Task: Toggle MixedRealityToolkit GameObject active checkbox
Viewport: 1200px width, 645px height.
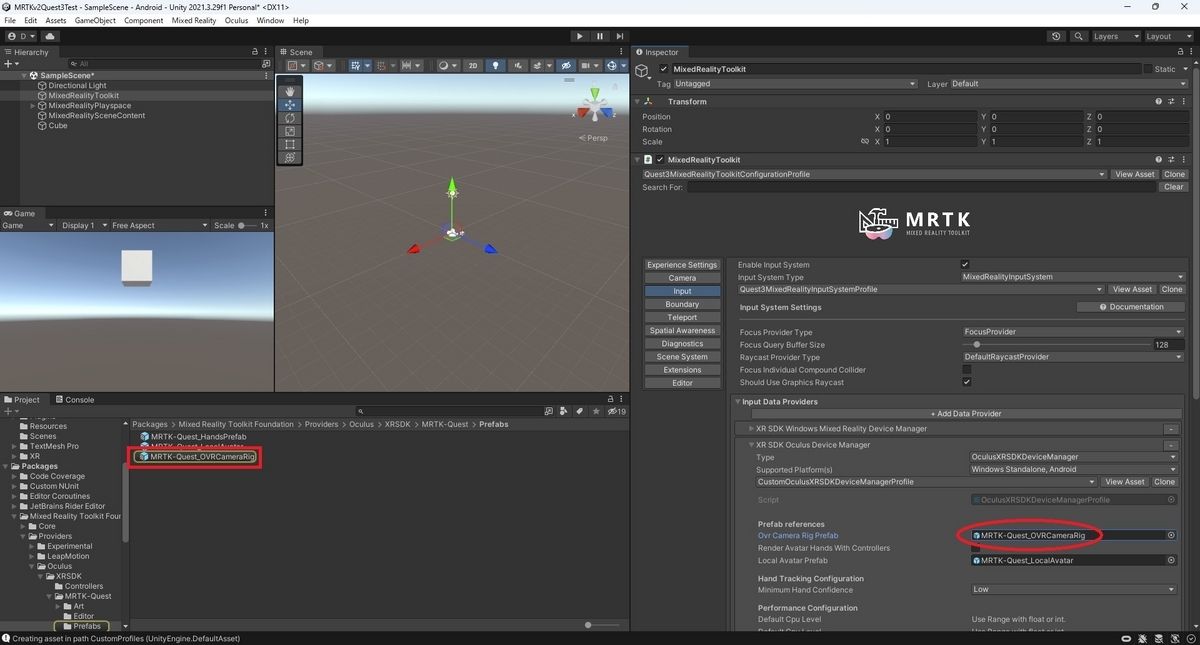Action: [x=663, y=69]
